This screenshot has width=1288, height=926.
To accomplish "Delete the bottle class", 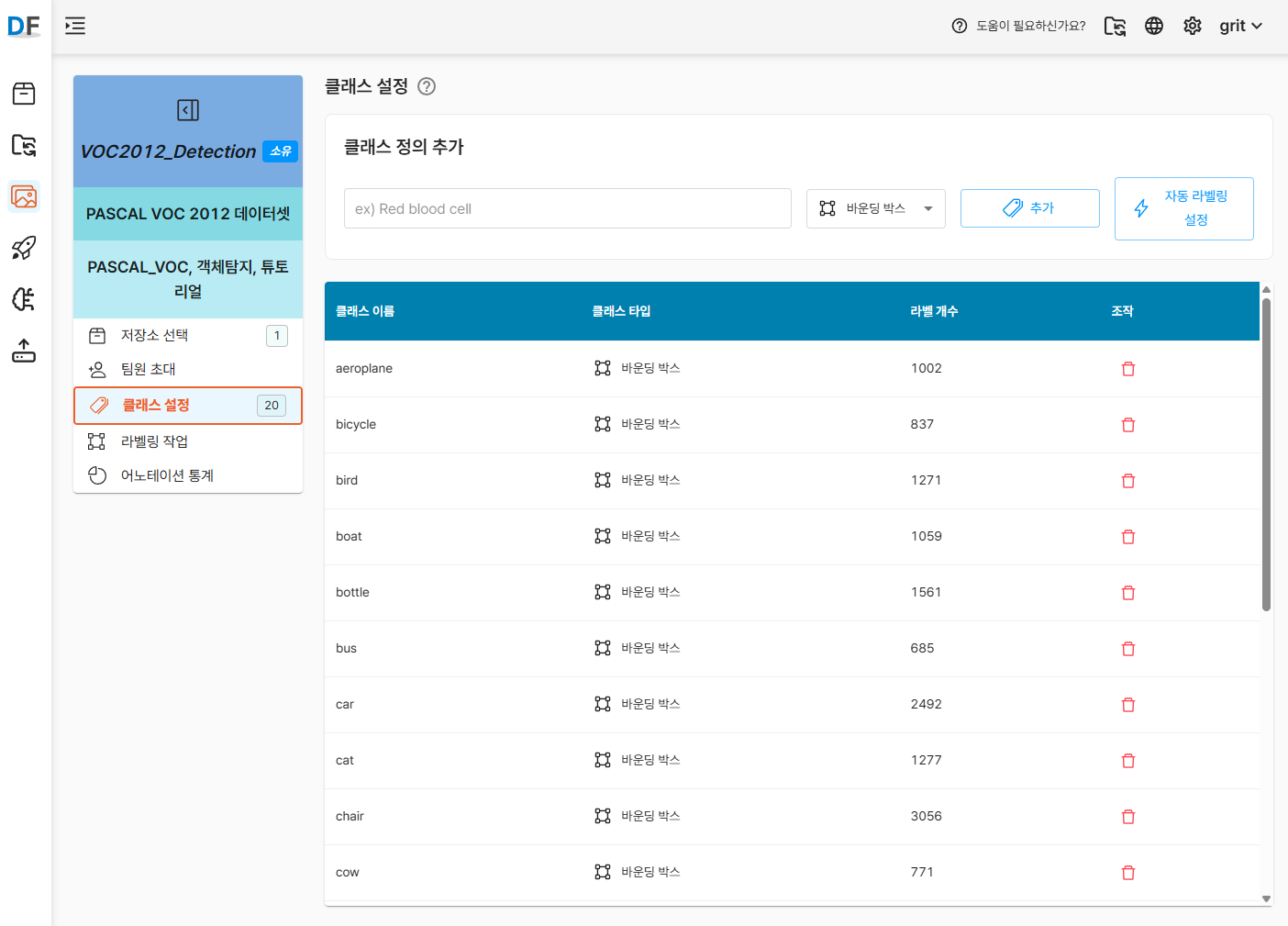I will pos(1128,593).
